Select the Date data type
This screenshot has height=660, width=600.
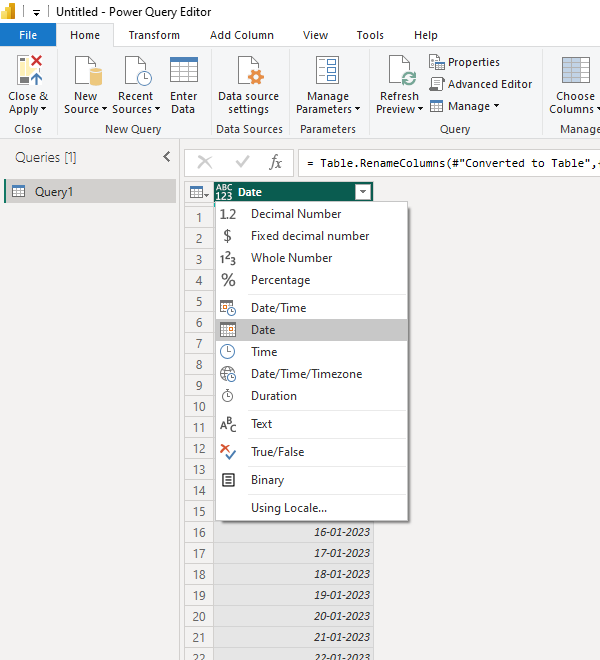point(312,330)
